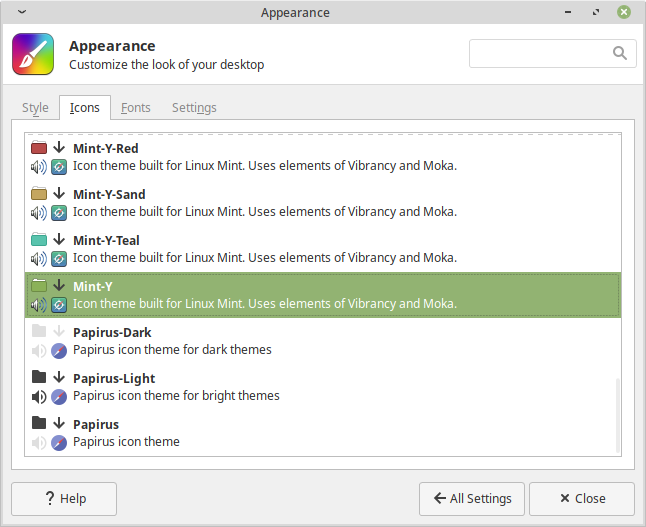The width and height of the screenshot is (646, 527).
Task: Click the teal folder icon for Mint-Y-Teal
Action: (x=39, y=239)
